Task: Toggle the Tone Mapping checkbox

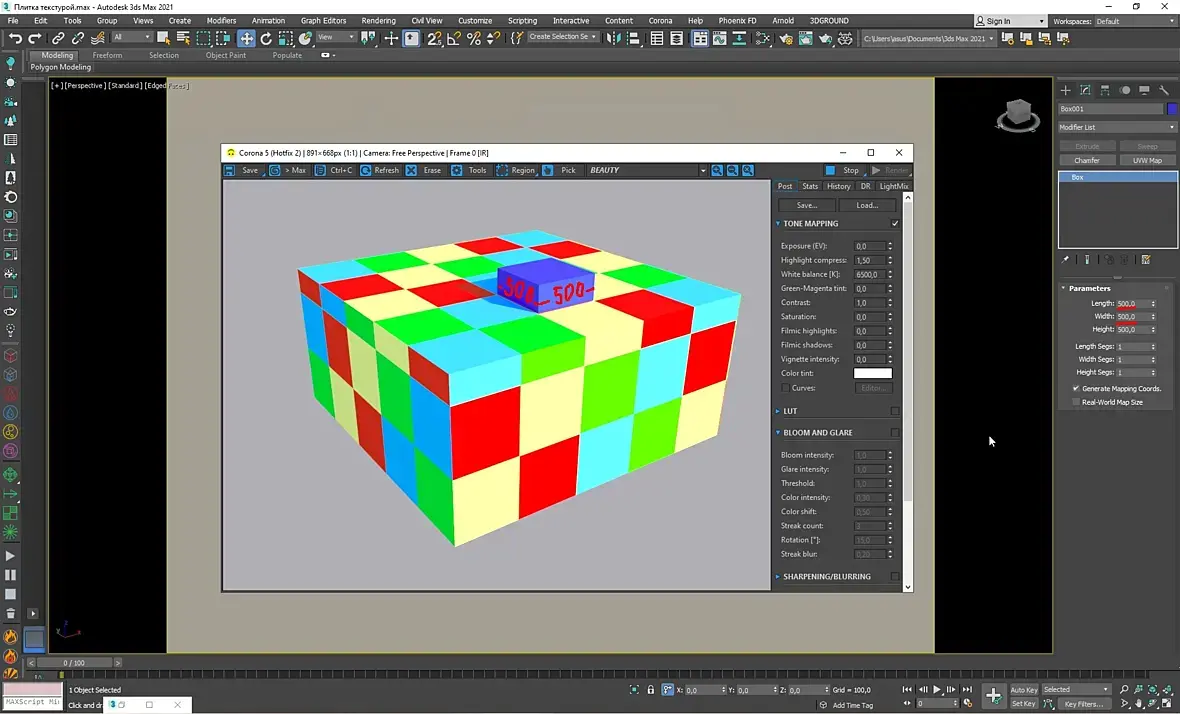Action: [895, 223]
